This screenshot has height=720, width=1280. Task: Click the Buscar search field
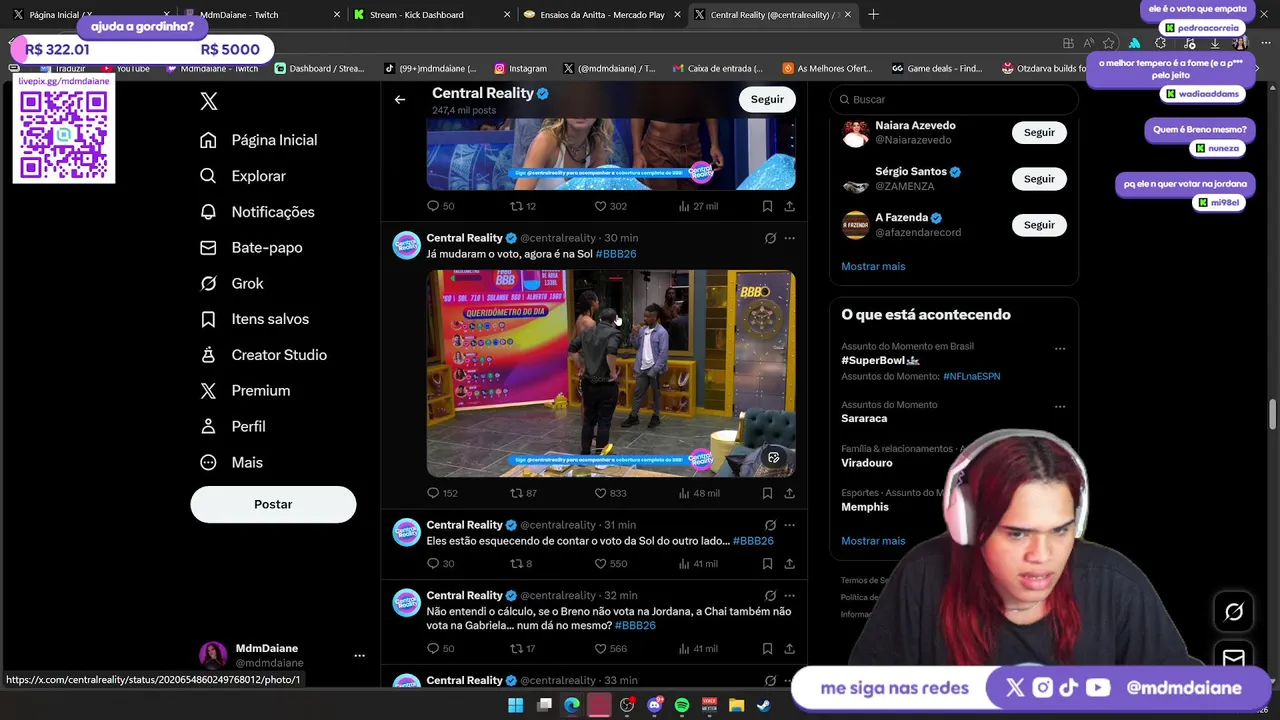955,99
